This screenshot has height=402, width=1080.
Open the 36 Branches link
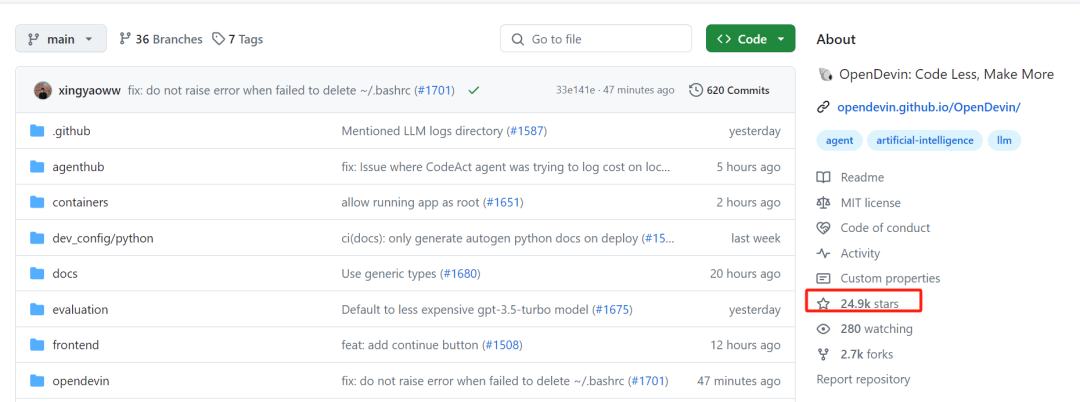[160, 39]
